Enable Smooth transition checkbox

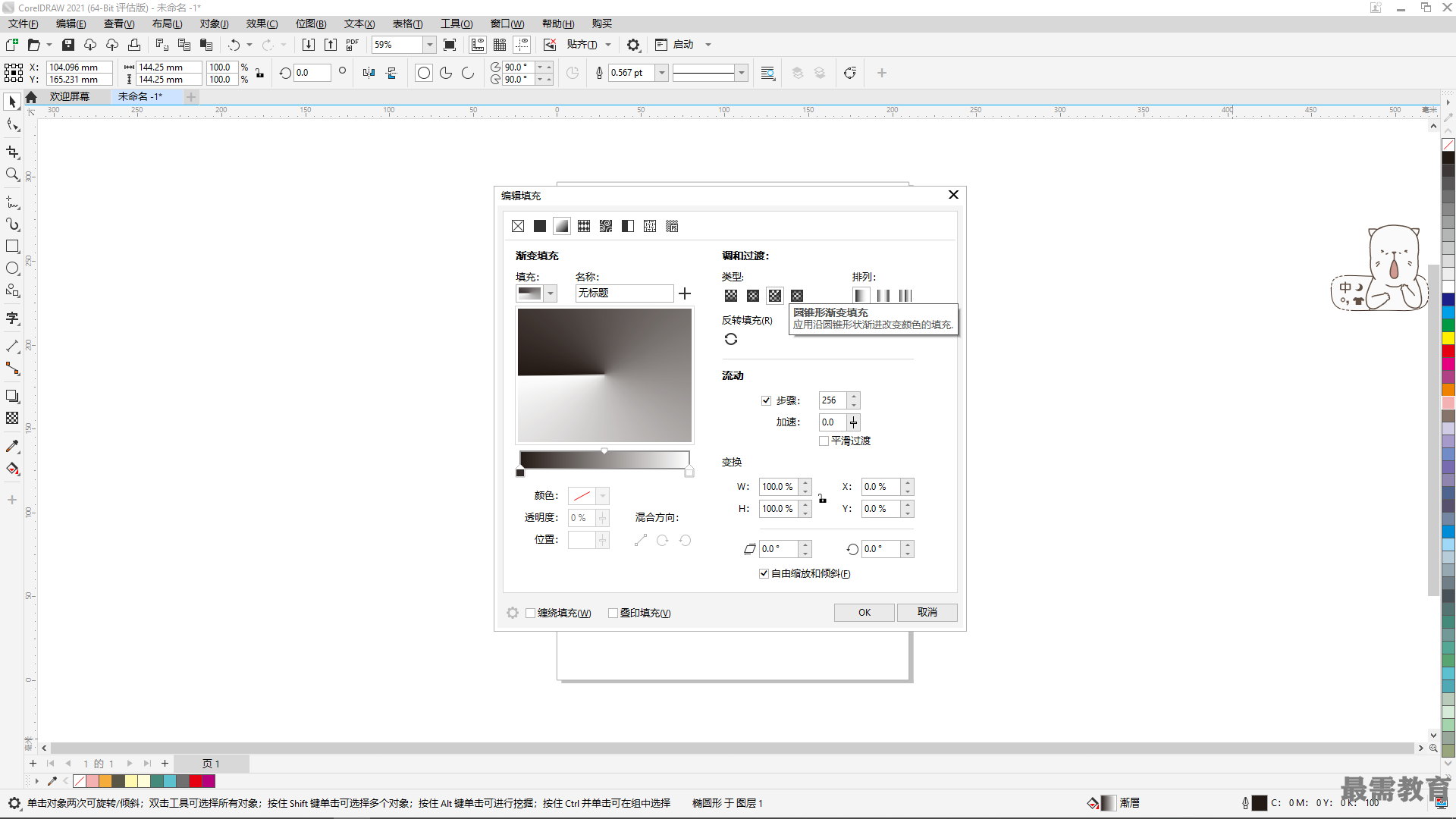pyautogui.click(x=824, y=441)
